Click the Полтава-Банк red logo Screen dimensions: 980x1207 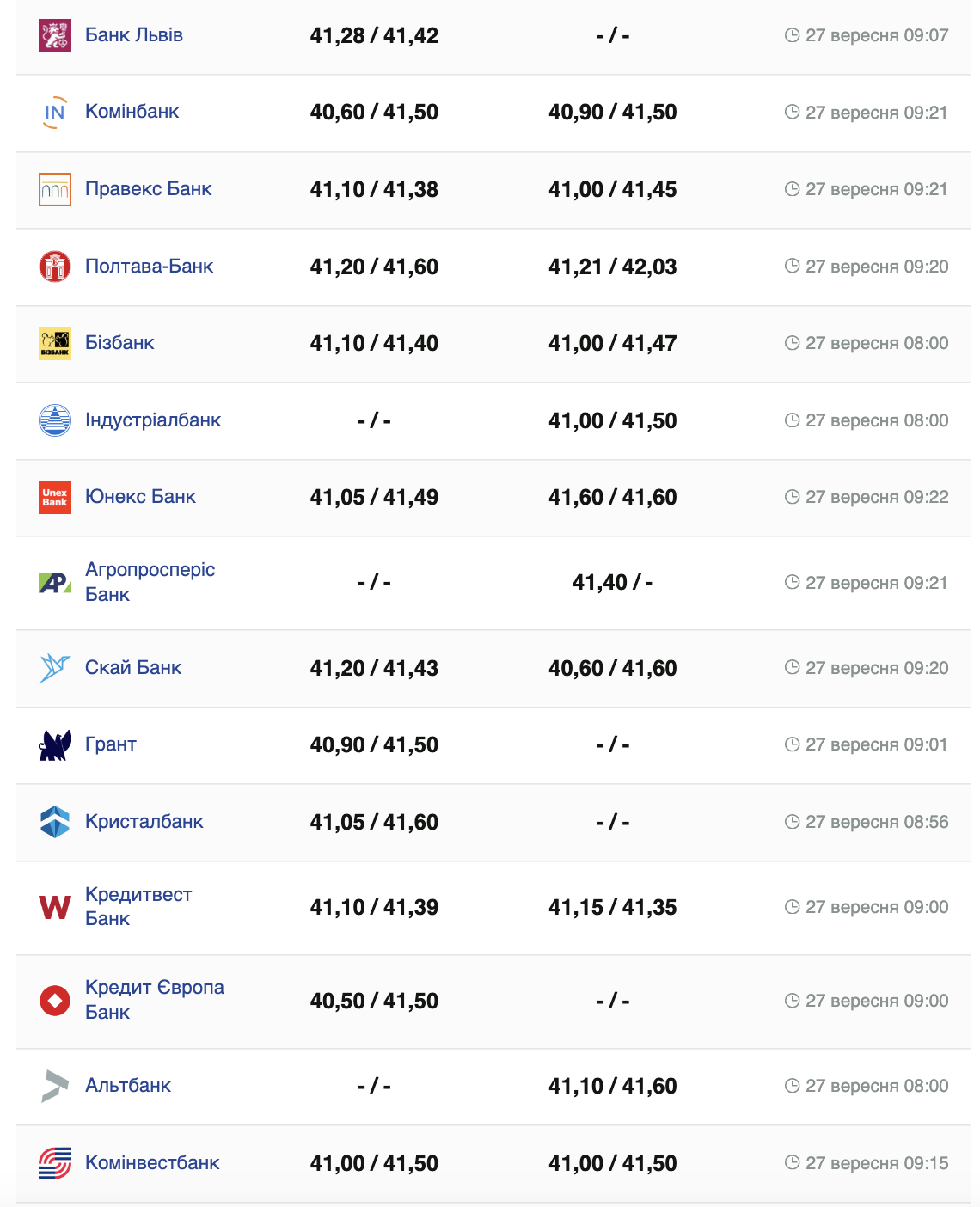click(x=55, y=267)
